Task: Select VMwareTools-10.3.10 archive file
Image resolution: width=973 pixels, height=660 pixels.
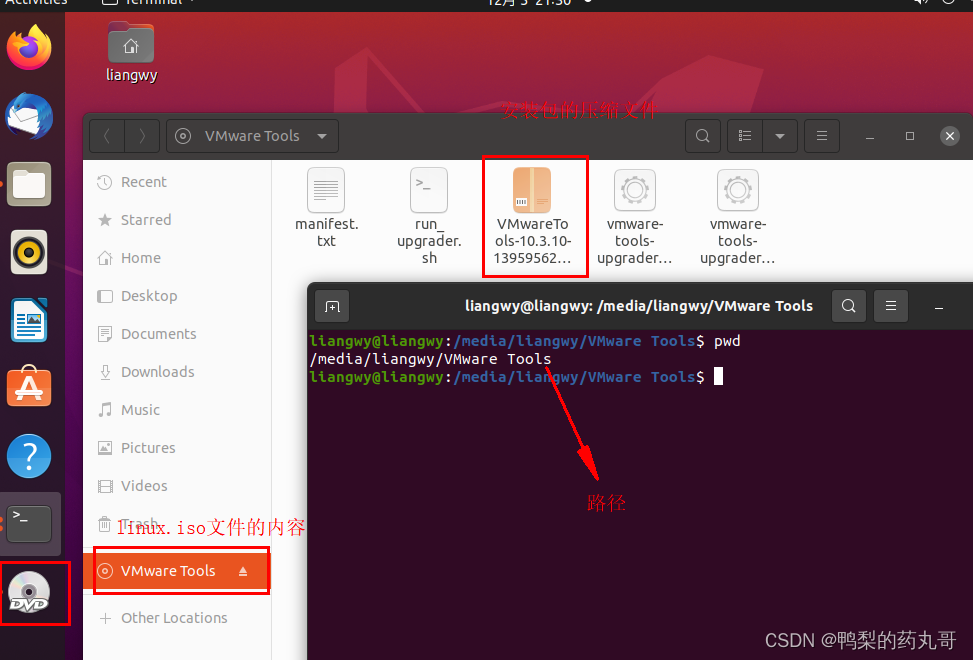Action: [x=532, y=216]
